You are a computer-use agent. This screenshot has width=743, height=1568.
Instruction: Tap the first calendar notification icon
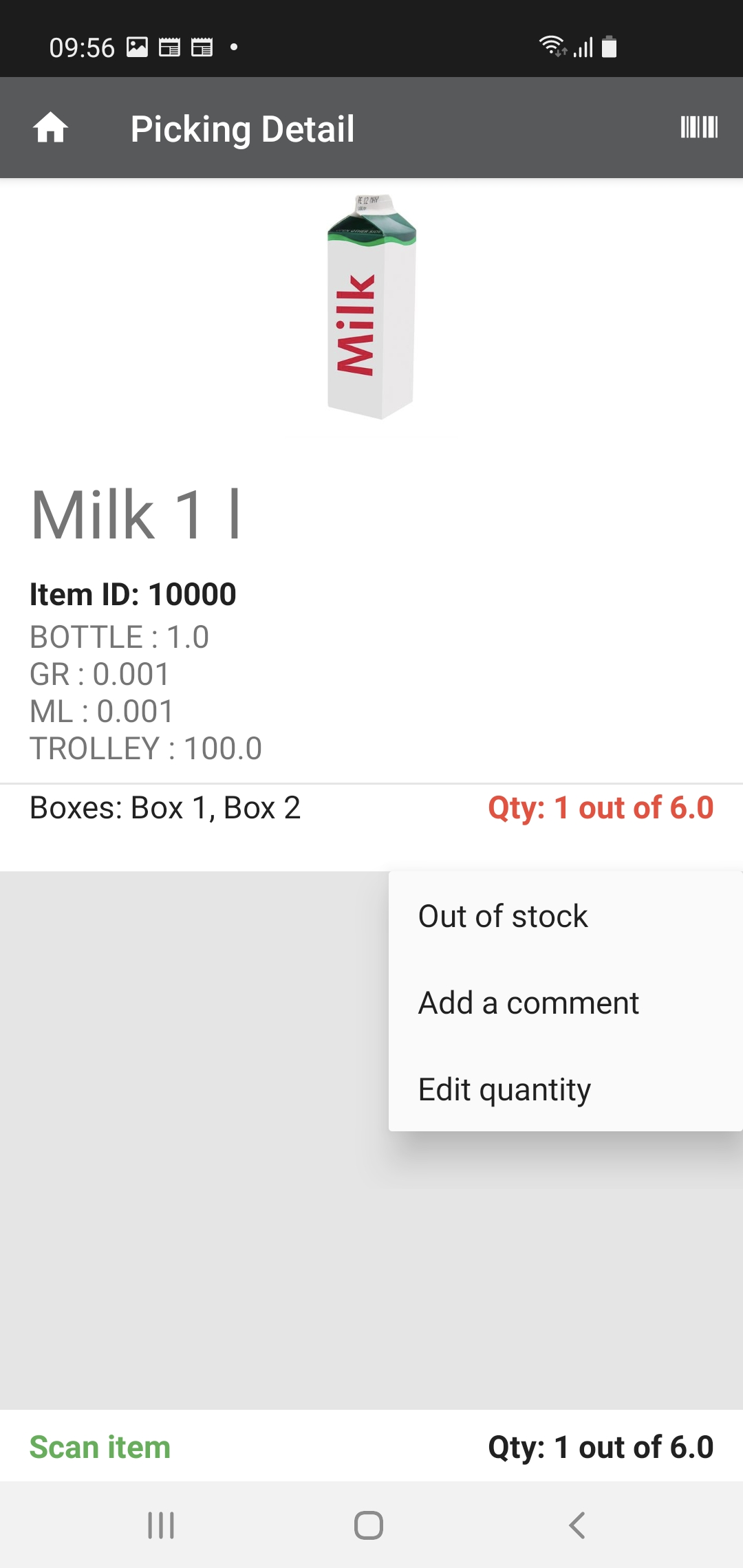click(169, 47)
